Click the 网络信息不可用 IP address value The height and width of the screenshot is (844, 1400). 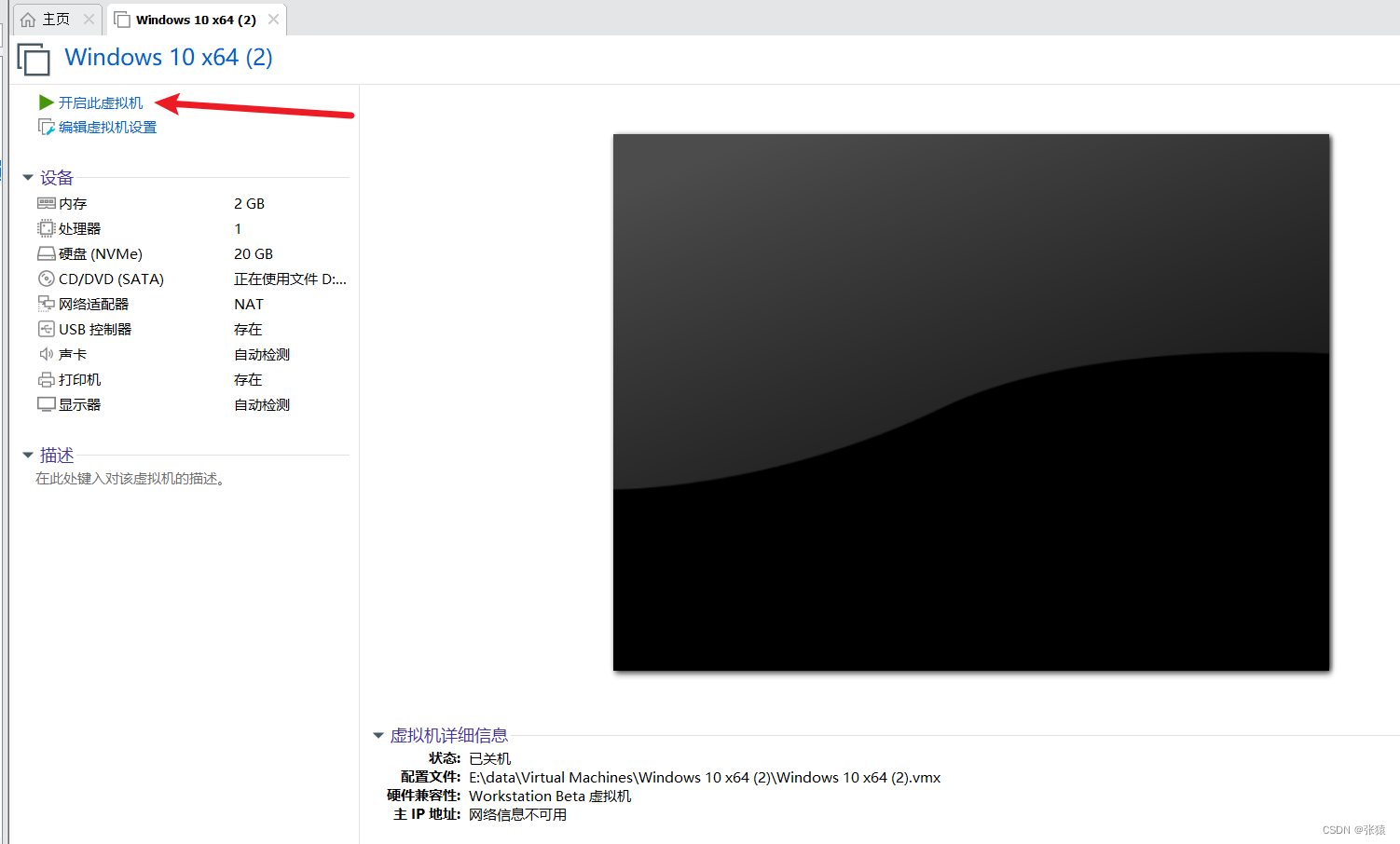coord(517,814)
